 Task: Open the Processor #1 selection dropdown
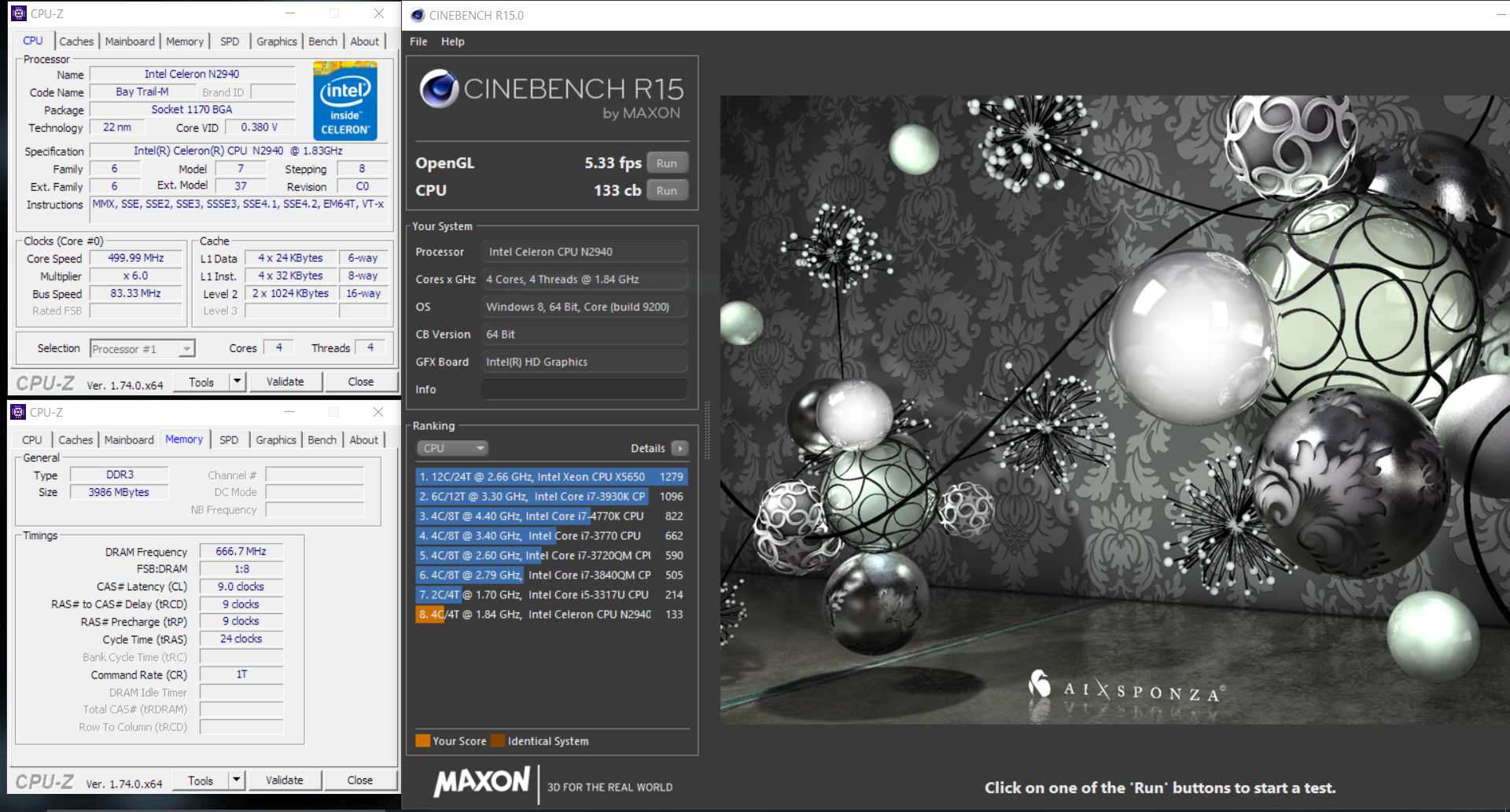pos(142,348)
